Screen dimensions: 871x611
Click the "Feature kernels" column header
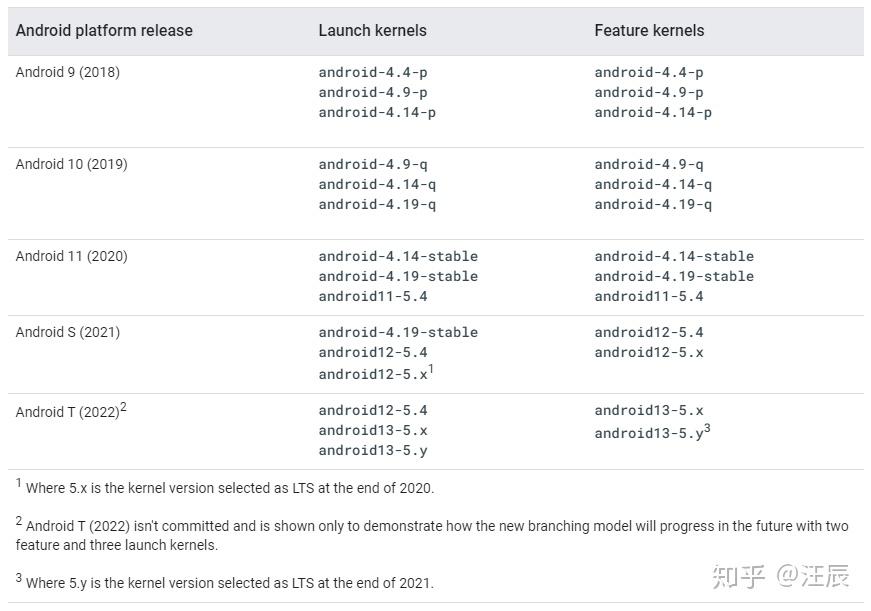(x=649, y=31)
